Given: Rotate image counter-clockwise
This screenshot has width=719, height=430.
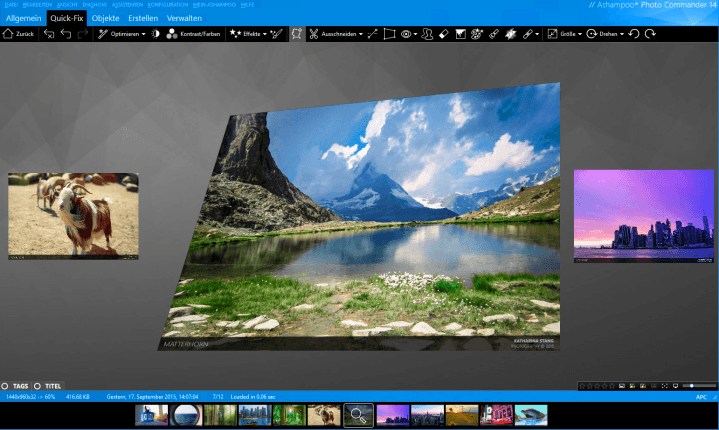Looking at the screenshot, I should (x=634, y=34).
